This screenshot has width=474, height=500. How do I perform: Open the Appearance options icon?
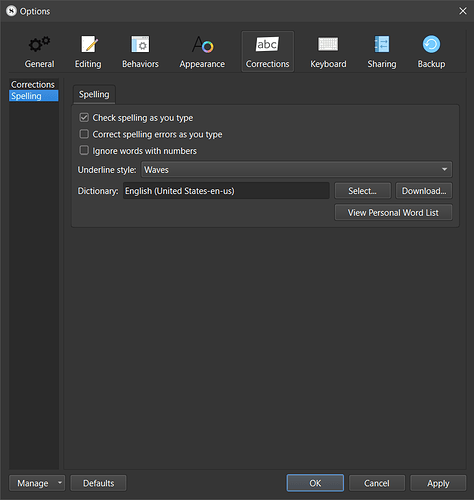(x=202, y=44)
